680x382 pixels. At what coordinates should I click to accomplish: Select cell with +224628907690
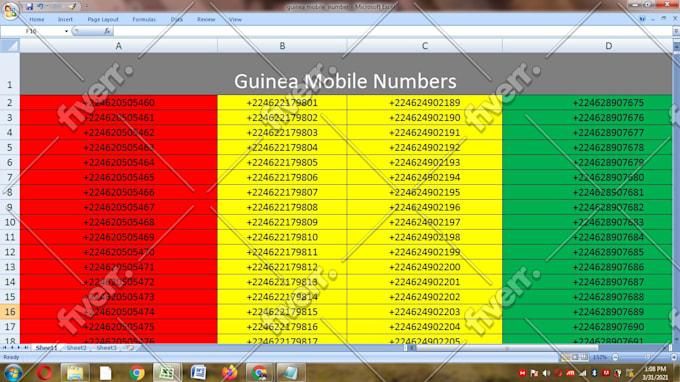(587, 327)
